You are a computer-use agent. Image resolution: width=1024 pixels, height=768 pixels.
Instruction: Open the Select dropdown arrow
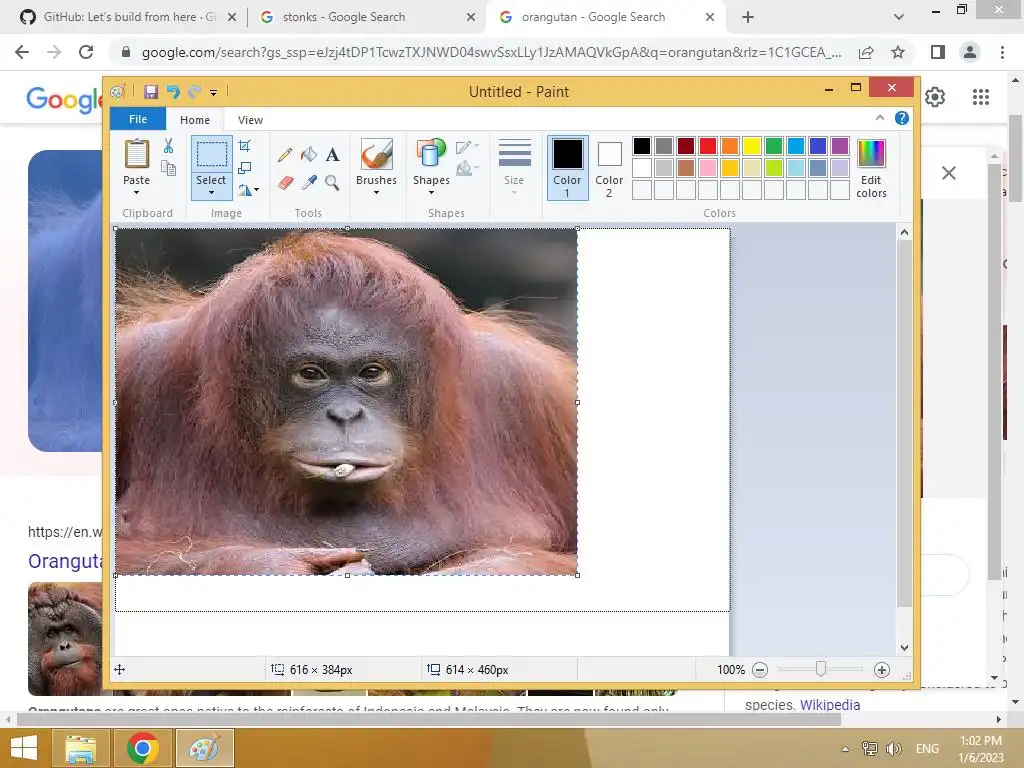pyautogui.click(x=211, y=192)
